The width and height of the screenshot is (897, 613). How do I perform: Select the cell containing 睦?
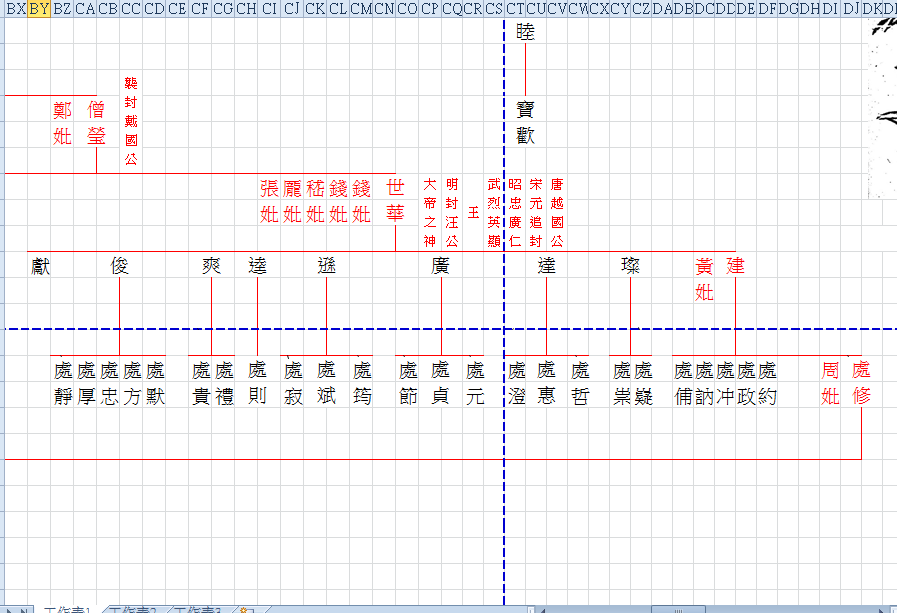525,32
